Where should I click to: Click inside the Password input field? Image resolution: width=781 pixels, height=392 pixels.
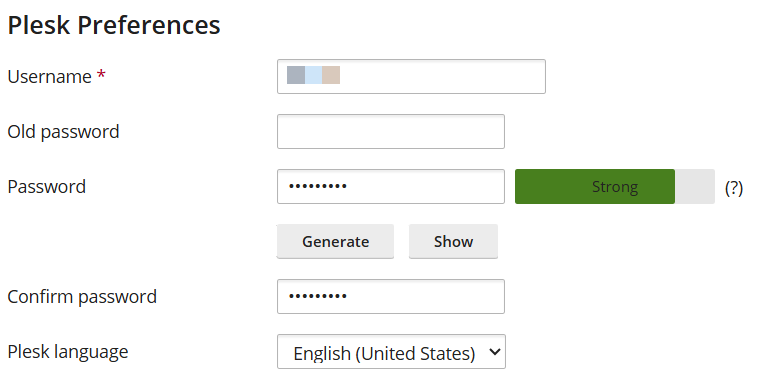coord(391,187)
